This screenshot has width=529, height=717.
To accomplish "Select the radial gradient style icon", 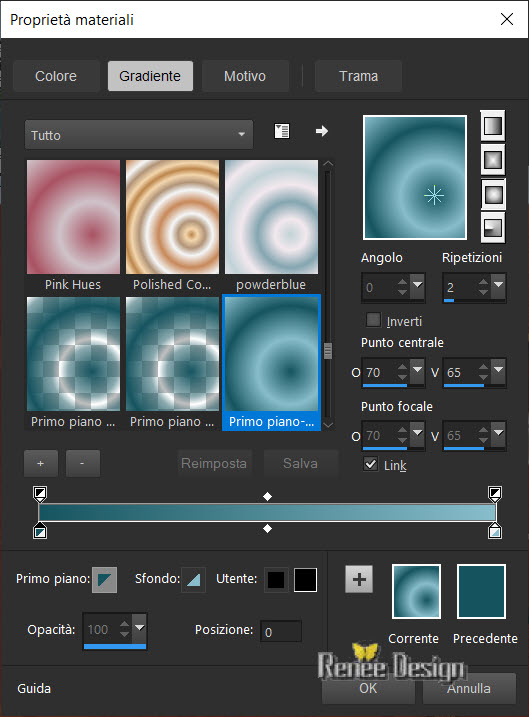I will click(x=492, y=228).
